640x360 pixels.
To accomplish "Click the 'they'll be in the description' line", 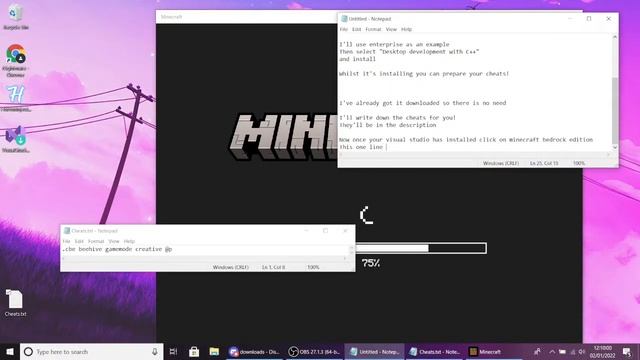I will pyautogui.click(x=388, y=125).
